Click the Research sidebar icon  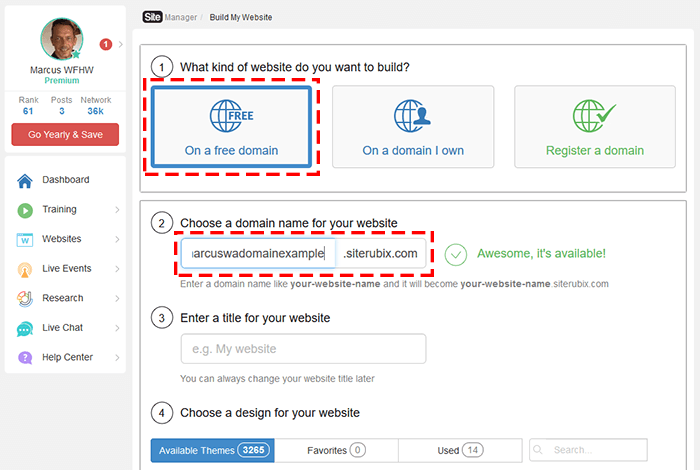coord(24,298)
